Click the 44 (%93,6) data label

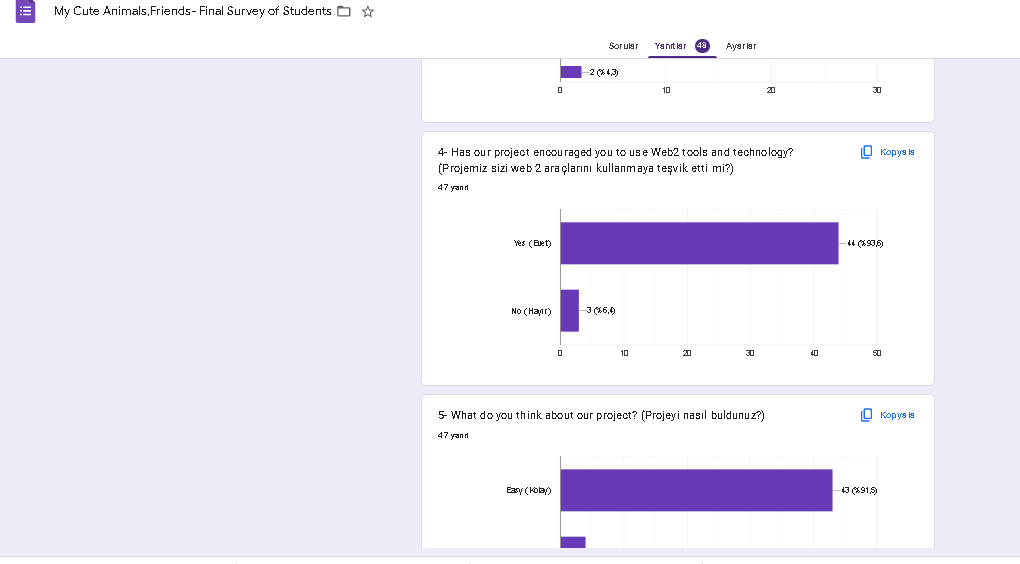[865, 243]
